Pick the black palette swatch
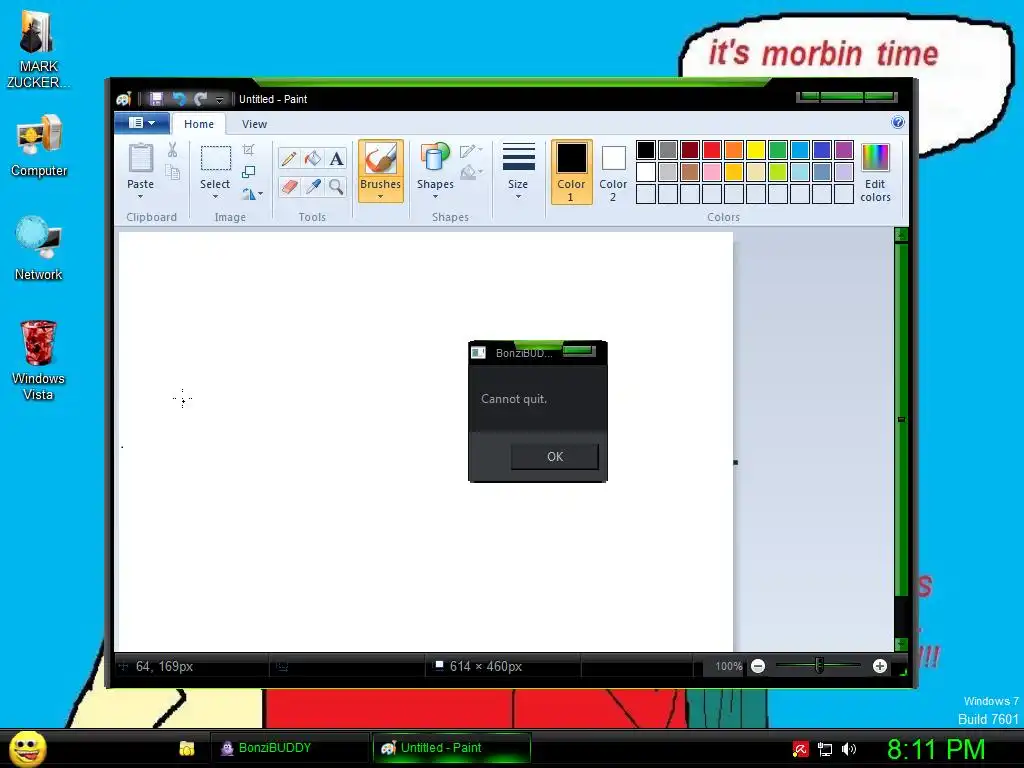Viewport: 1024px width, 768px height. [x=646, y=150]
